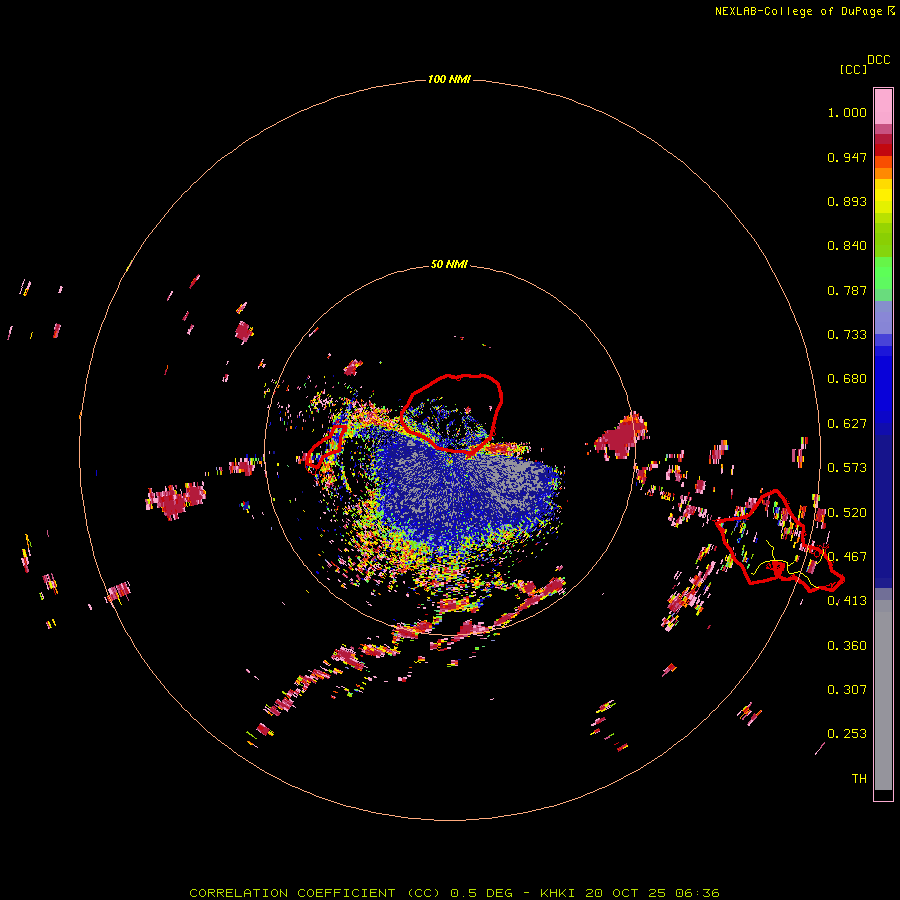Click the red-outlined island with yellow roads
This screenshot has height=900, width=900.
click(778, 540)
